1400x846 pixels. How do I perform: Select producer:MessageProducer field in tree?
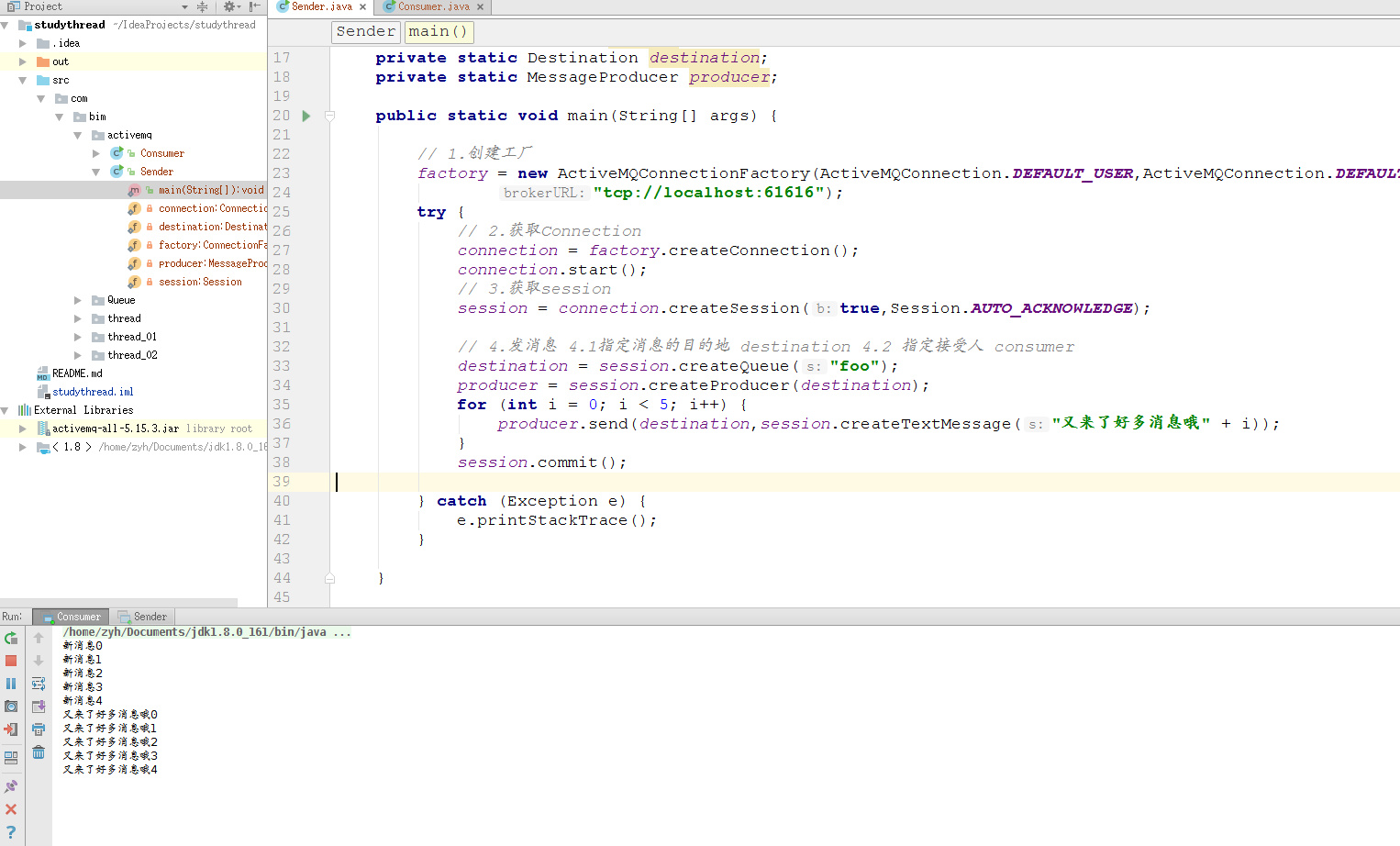213,263
